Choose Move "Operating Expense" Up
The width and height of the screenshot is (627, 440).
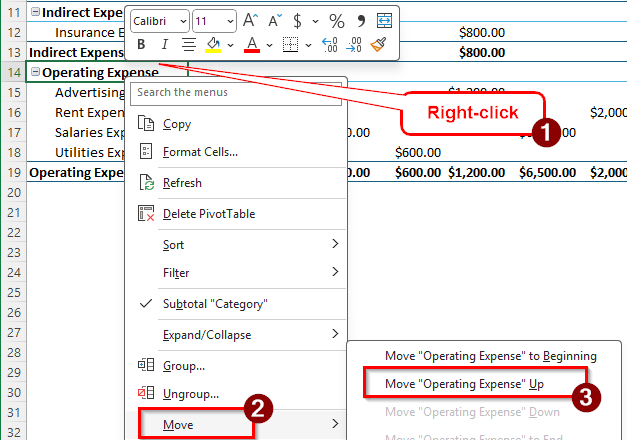pos(464,384)
